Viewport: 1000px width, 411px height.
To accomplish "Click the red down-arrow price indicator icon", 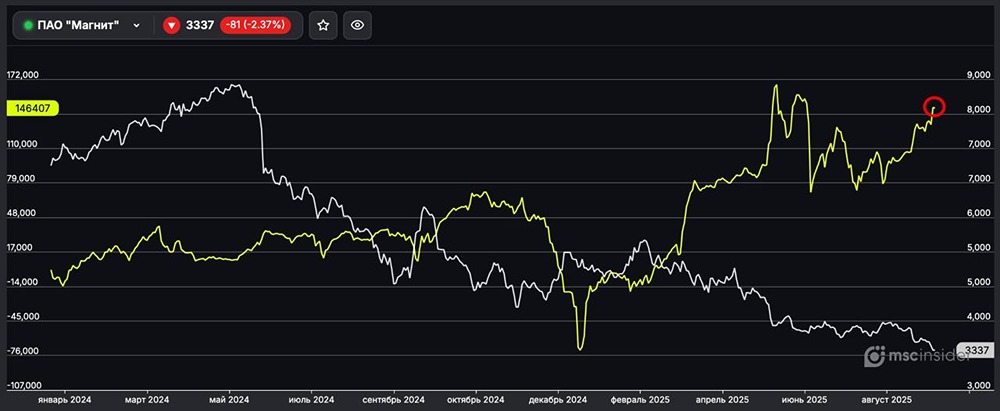I will (x=171, y=26).
